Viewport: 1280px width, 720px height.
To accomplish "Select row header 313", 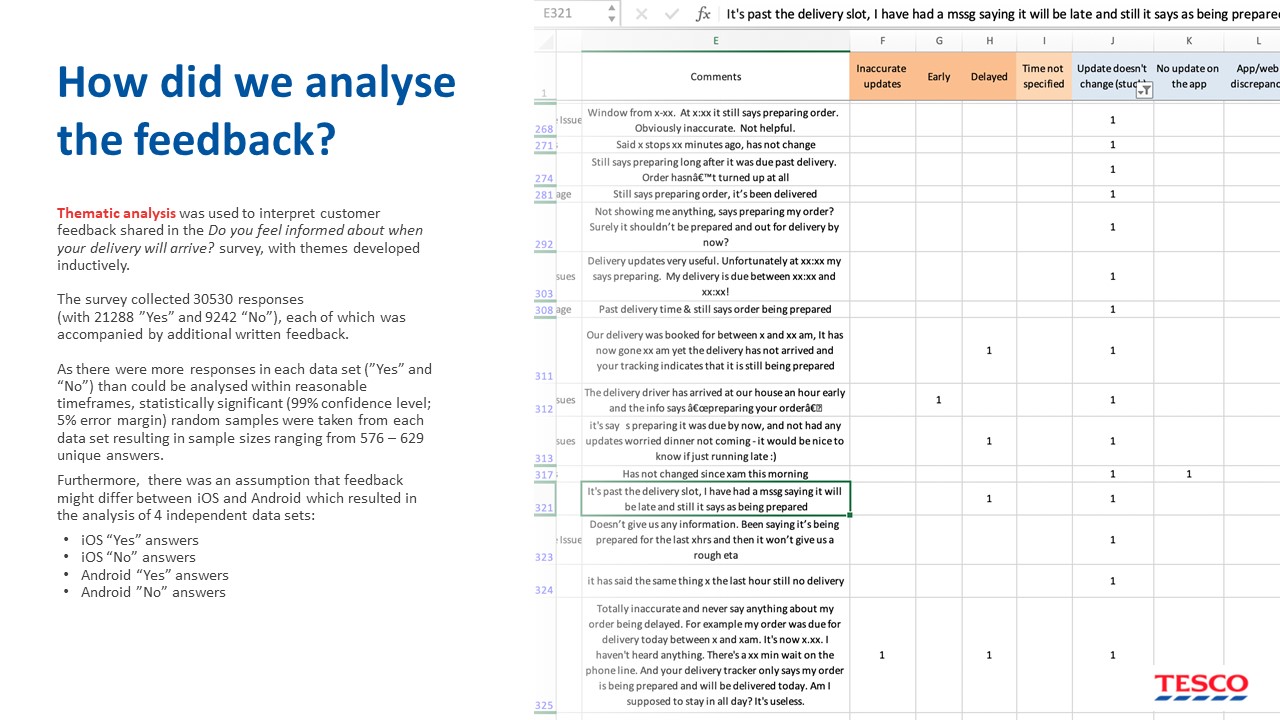I will pos(545,440).
